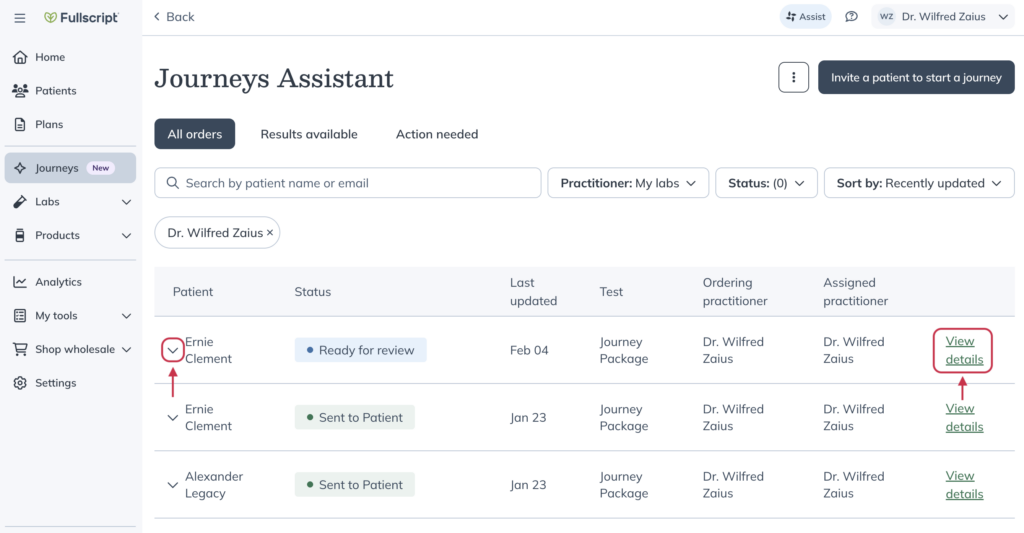Click the Patients people icon

(x=20, y=91)
